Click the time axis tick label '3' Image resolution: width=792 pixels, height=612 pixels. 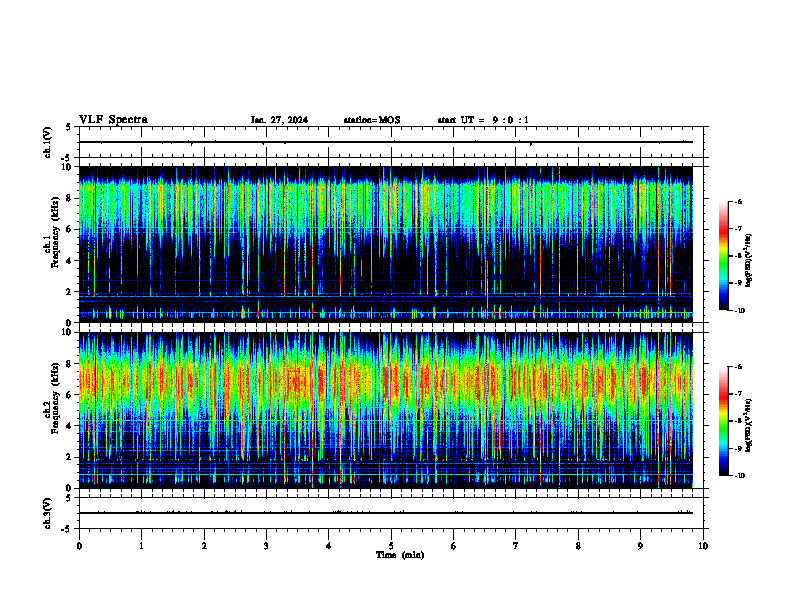click(266, 546)
